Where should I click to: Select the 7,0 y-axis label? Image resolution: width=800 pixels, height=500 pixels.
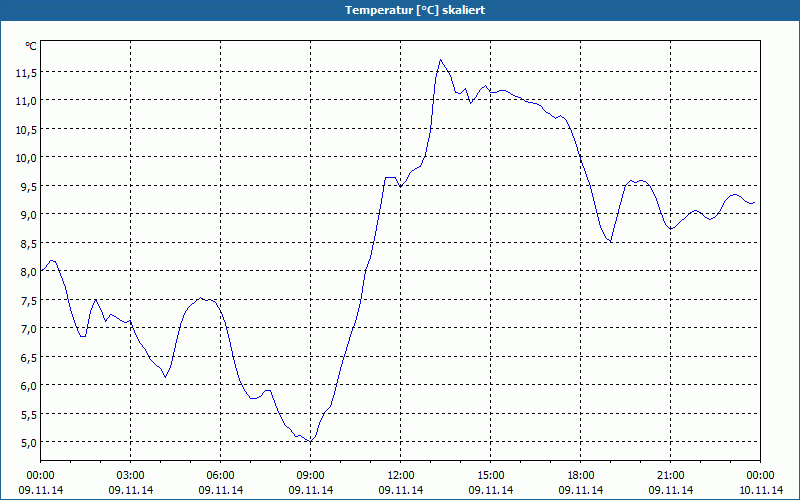(29, 329)
